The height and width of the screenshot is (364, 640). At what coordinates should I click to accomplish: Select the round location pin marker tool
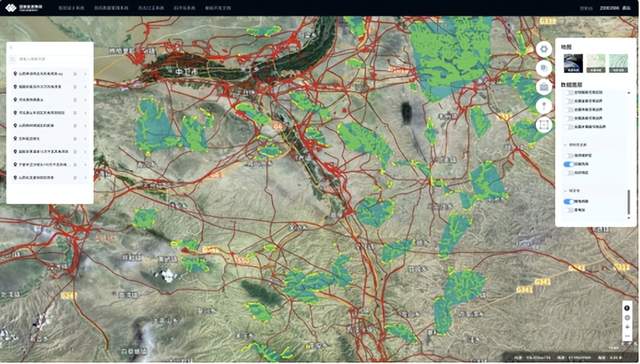pyautogui.click(x=544, y=106)
